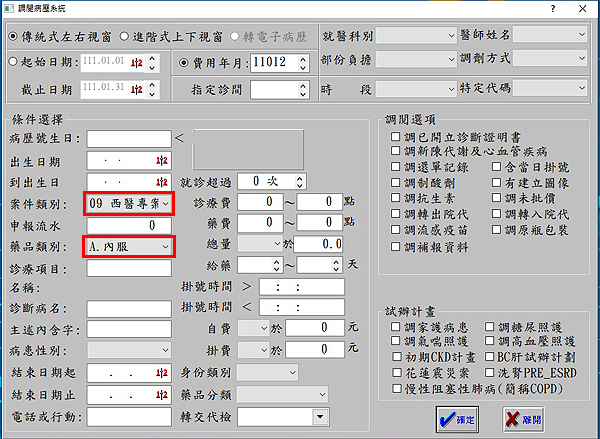Open the 轉交代檢 combo box arrow
Screen dimensions: 600x439
coord(318,417)
